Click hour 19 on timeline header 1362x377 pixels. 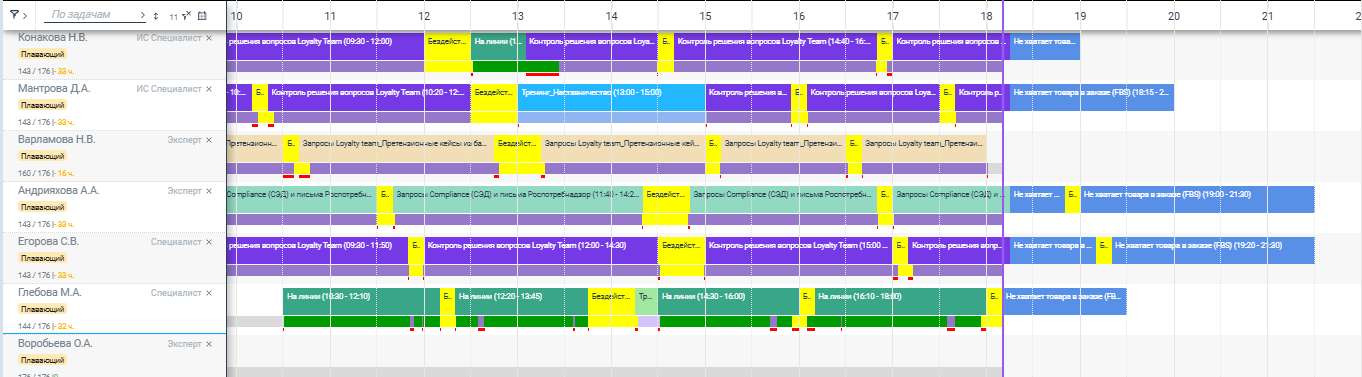pos(1080,16)
